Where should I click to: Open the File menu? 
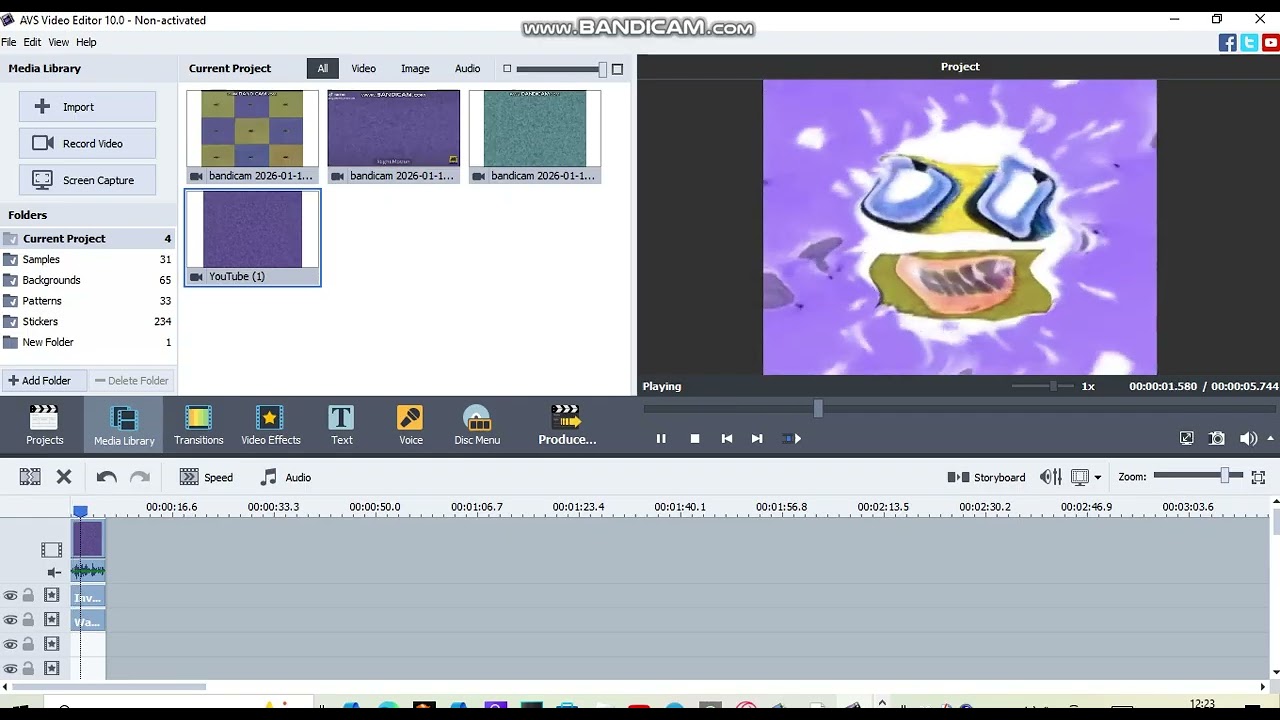pos(8,42)
